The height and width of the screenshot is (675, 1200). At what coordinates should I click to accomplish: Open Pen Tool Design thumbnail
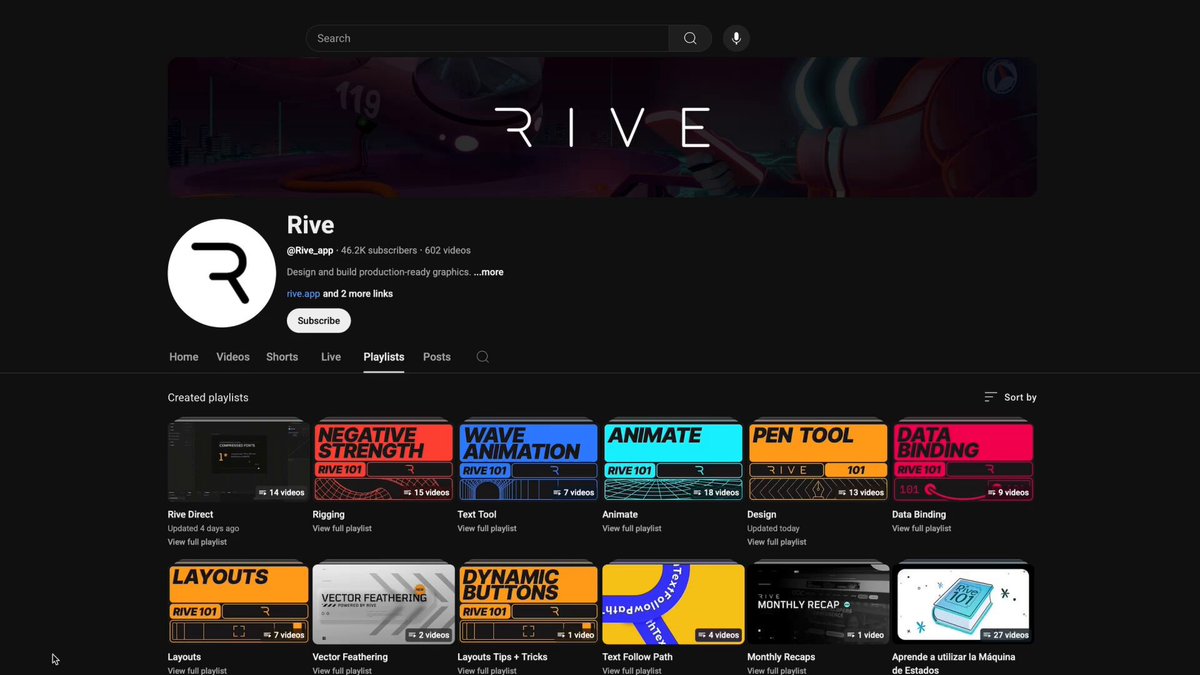pos(818,461)
